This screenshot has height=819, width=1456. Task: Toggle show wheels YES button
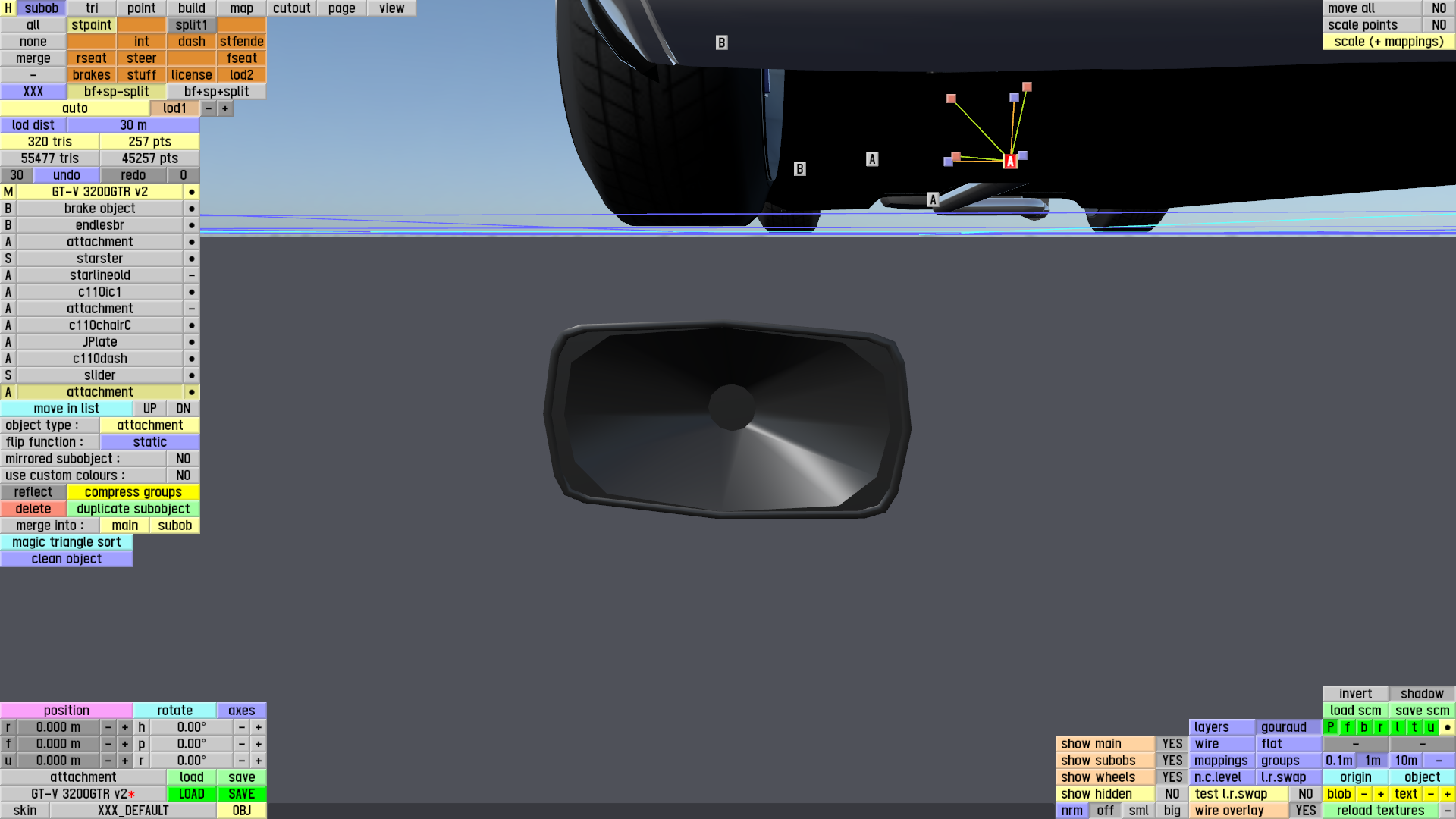click(1172, 777)
